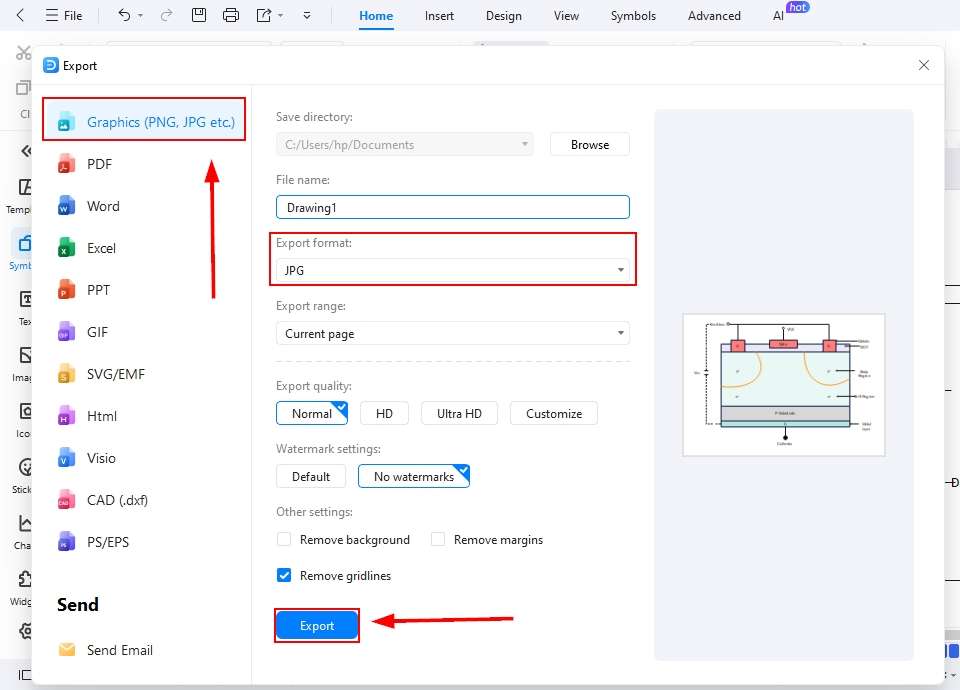Undo the last action
The width and height of the screenshot is (960, 690).
(124, 15)
